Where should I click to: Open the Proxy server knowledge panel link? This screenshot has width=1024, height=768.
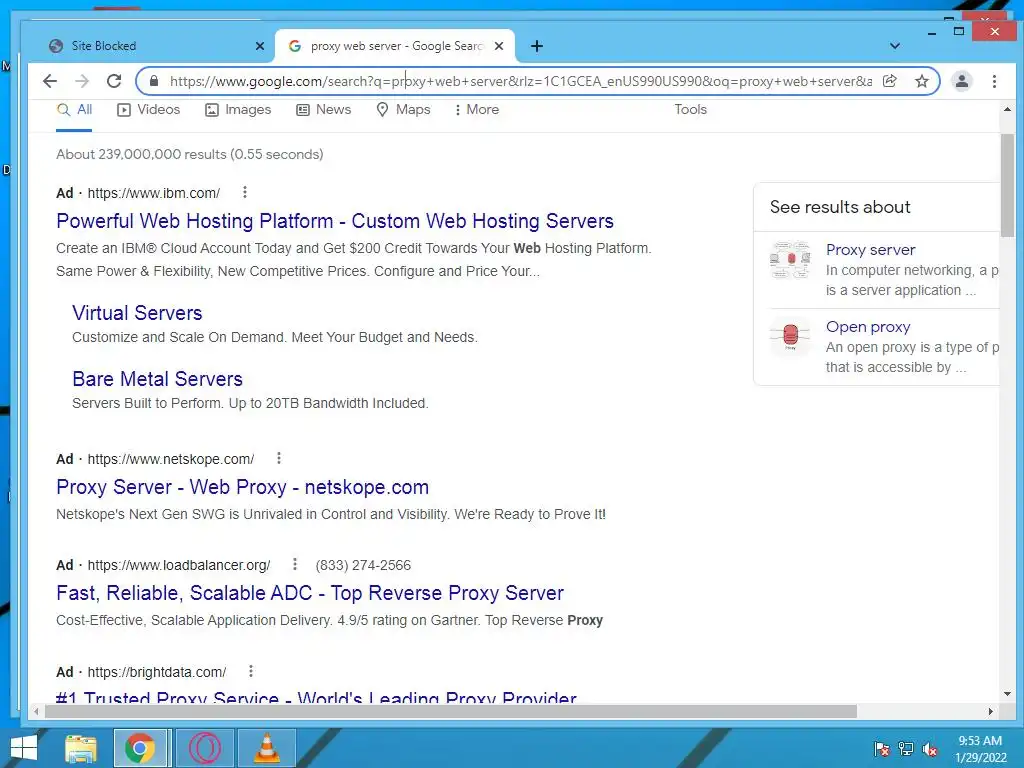pos(871,249)
